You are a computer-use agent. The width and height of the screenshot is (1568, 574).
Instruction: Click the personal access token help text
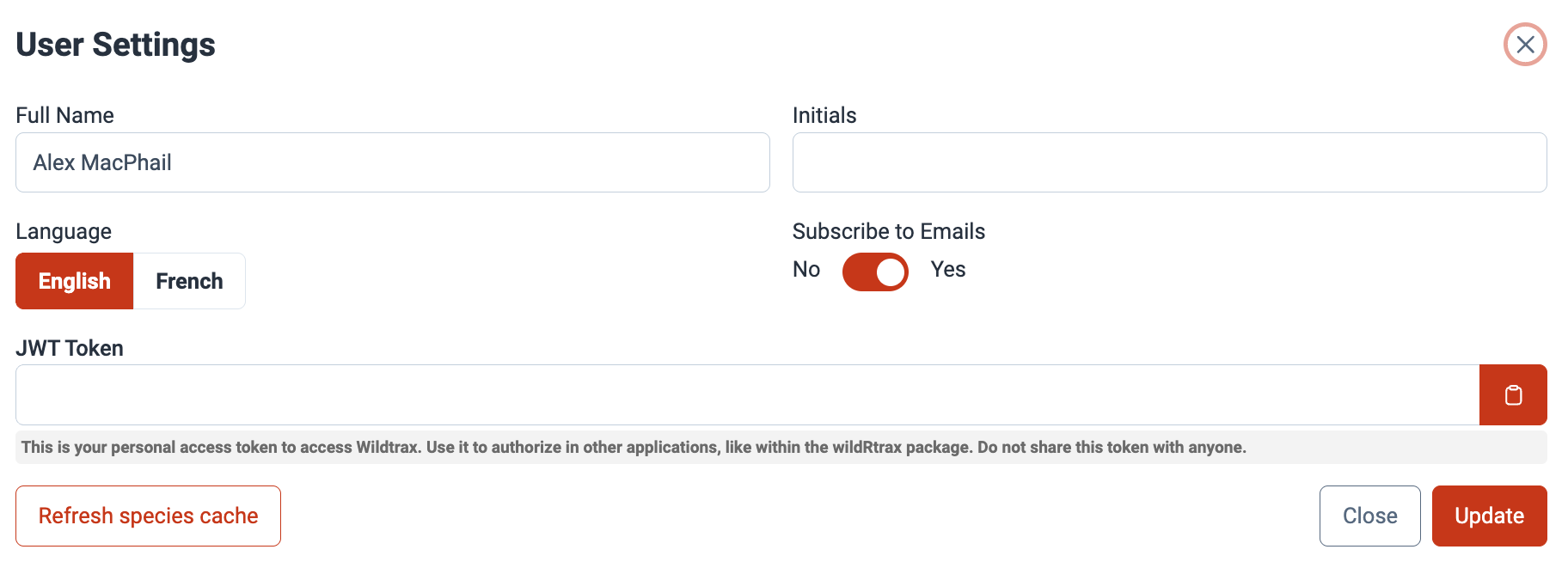tap(634, 447)
